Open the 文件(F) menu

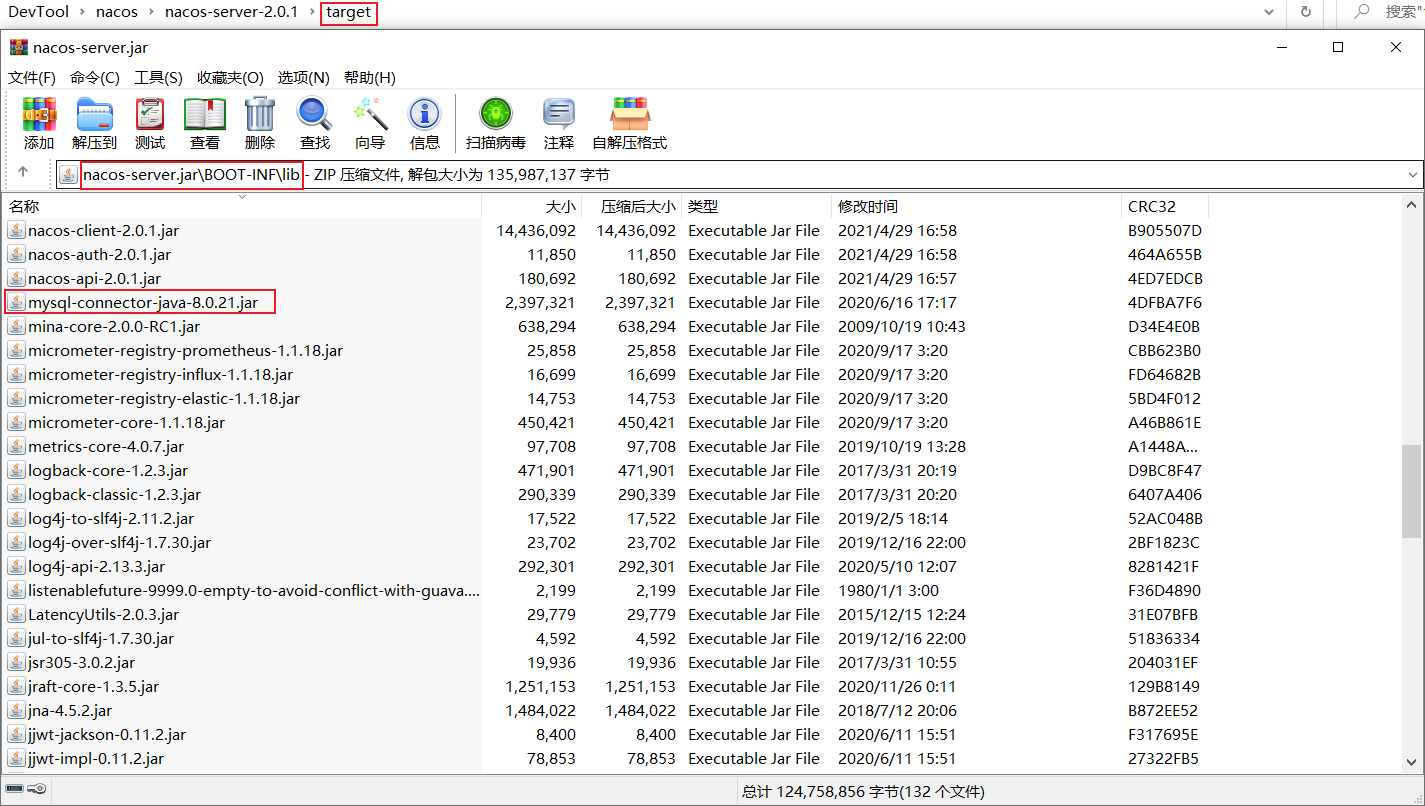tap(32, 77)
